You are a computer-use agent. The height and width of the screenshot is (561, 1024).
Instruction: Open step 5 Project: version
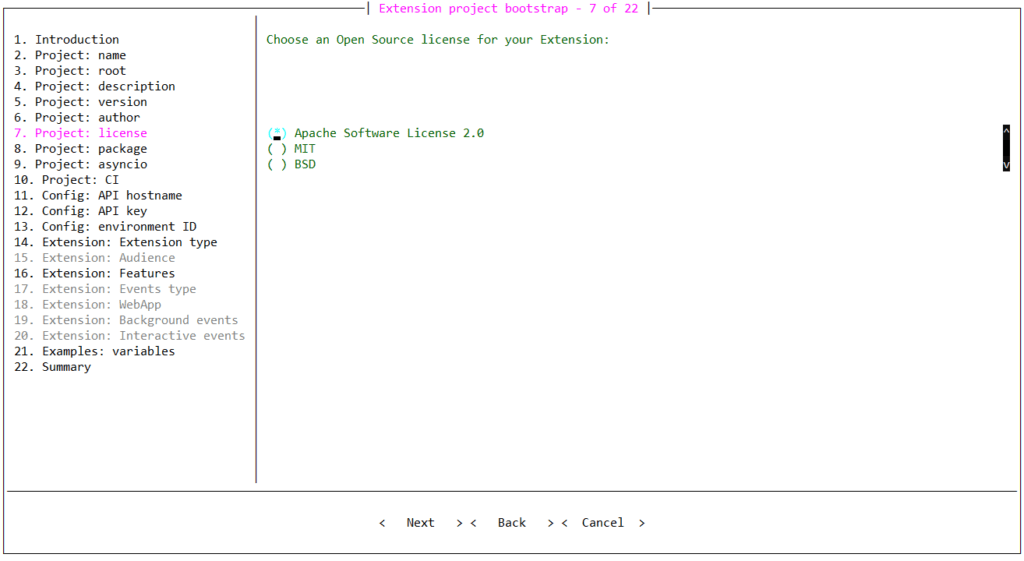[x=80, y=102]
